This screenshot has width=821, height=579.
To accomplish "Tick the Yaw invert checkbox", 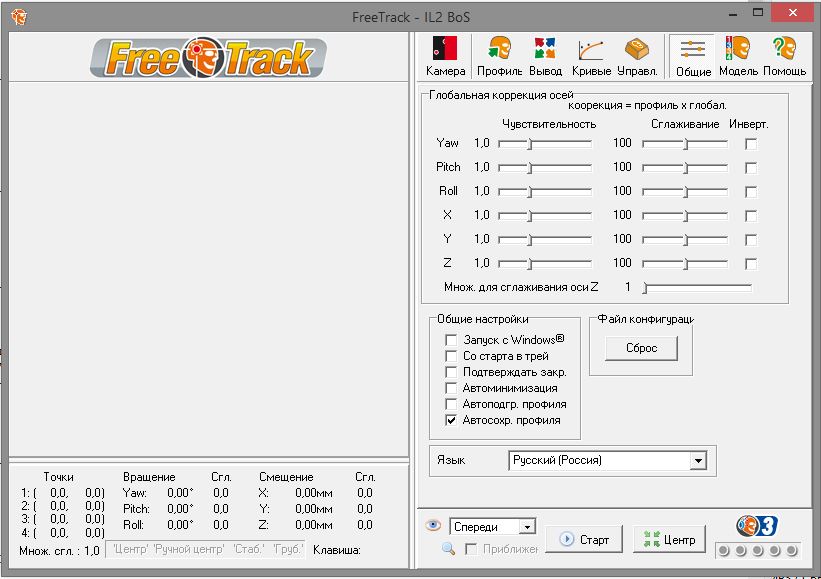I will coord(751,143).
